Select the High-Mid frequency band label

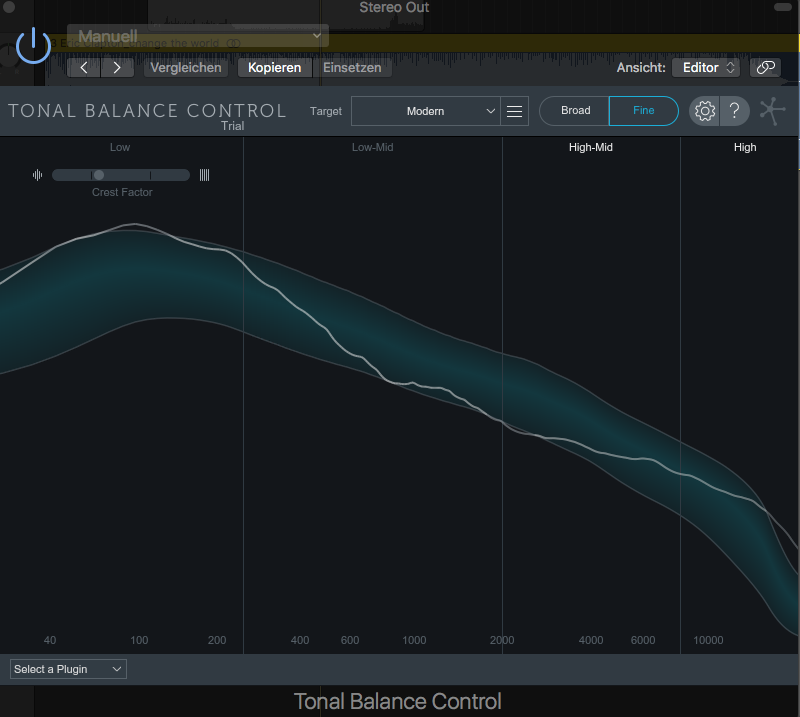(590, 147)
